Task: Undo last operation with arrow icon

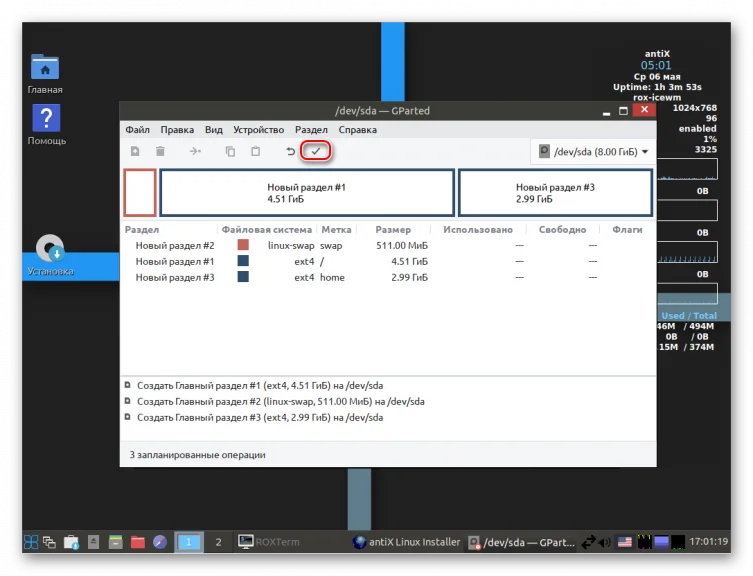Action: coord(291,151)
